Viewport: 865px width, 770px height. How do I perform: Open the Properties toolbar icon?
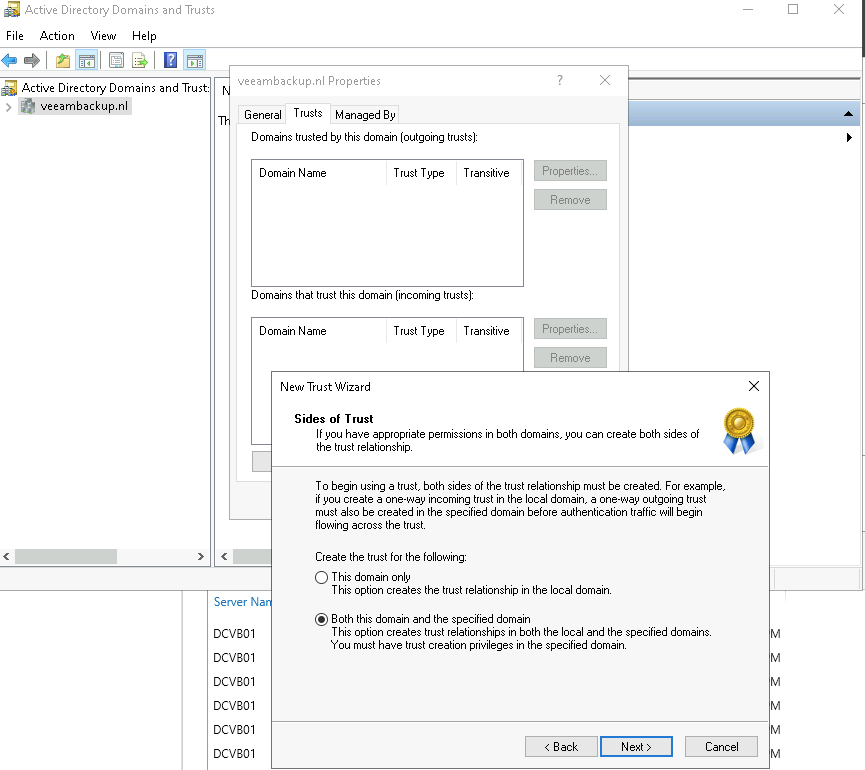(x=117, y=61)
